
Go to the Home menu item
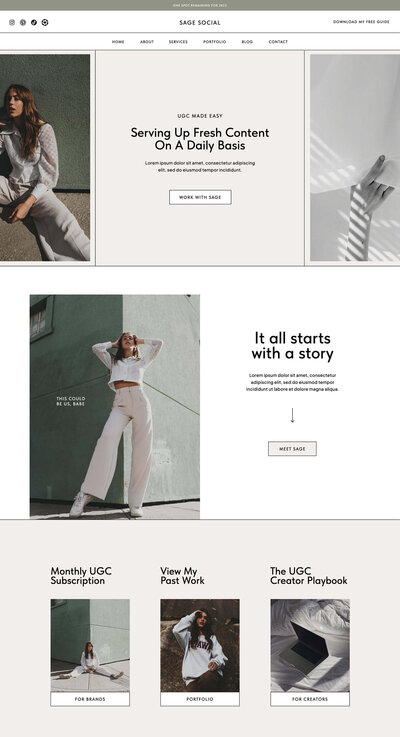118,42
